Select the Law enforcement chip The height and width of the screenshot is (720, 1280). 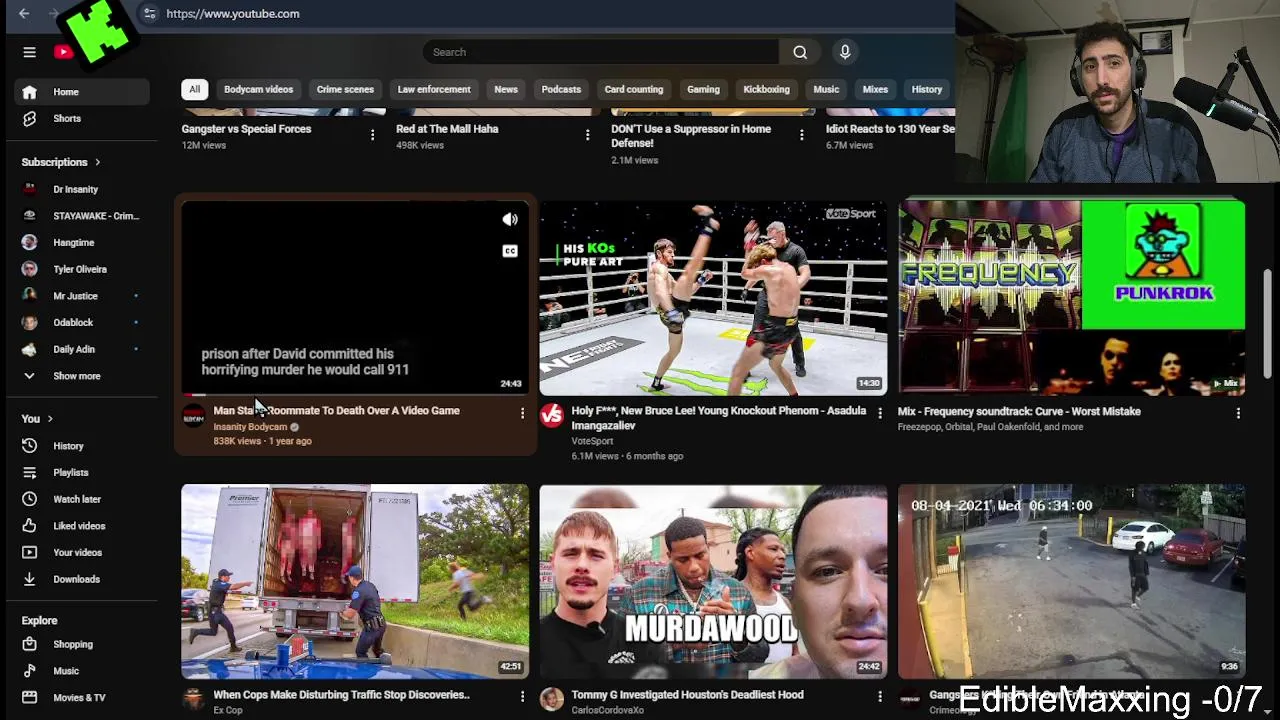point(434,89)
